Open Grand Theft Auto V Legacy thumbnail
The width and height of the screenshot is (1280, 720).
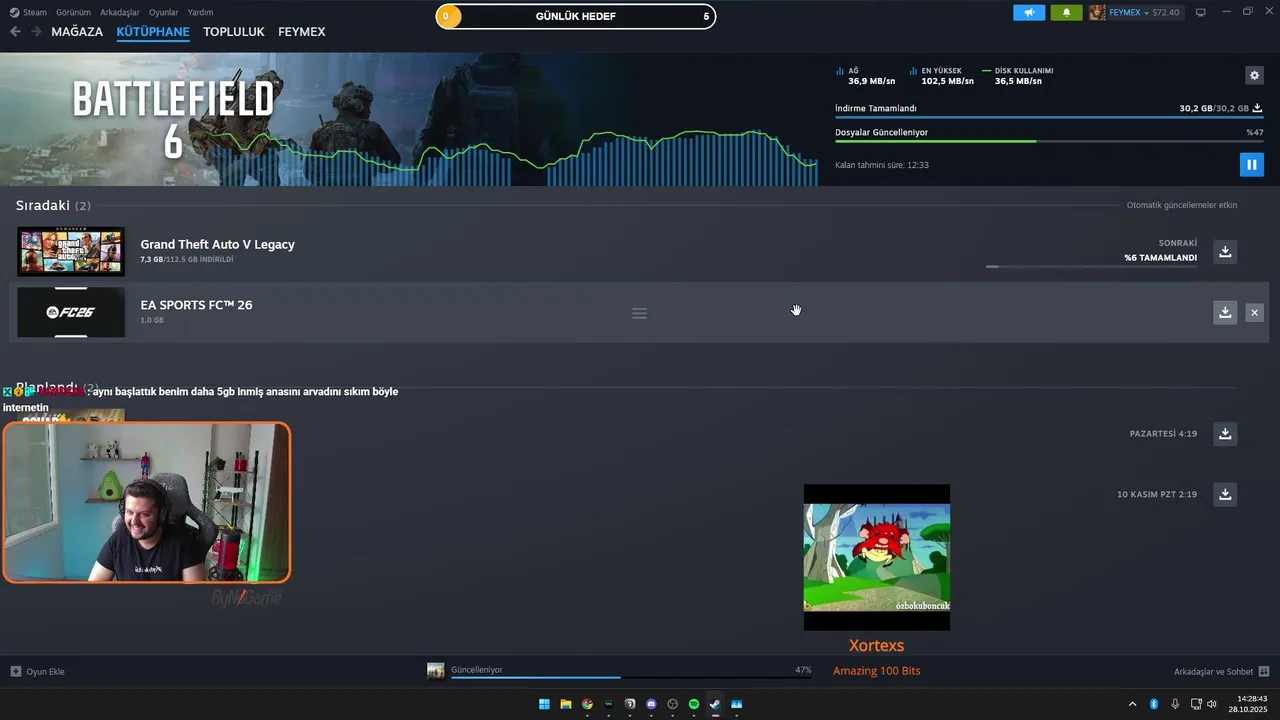click(x=71, y=251)
